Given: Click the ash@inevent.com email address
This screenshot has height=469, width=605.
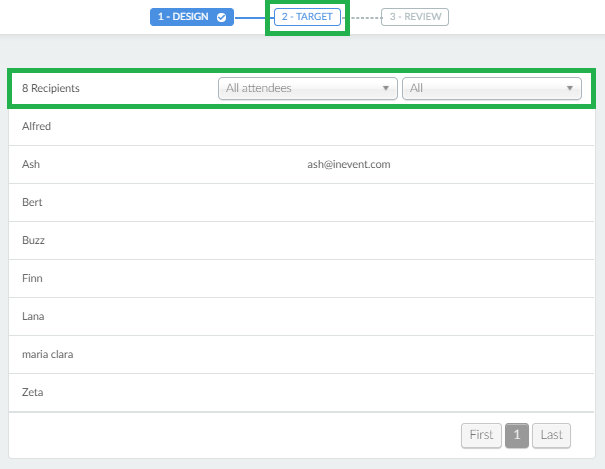Looking at the screenshot, I should point(349,164).
